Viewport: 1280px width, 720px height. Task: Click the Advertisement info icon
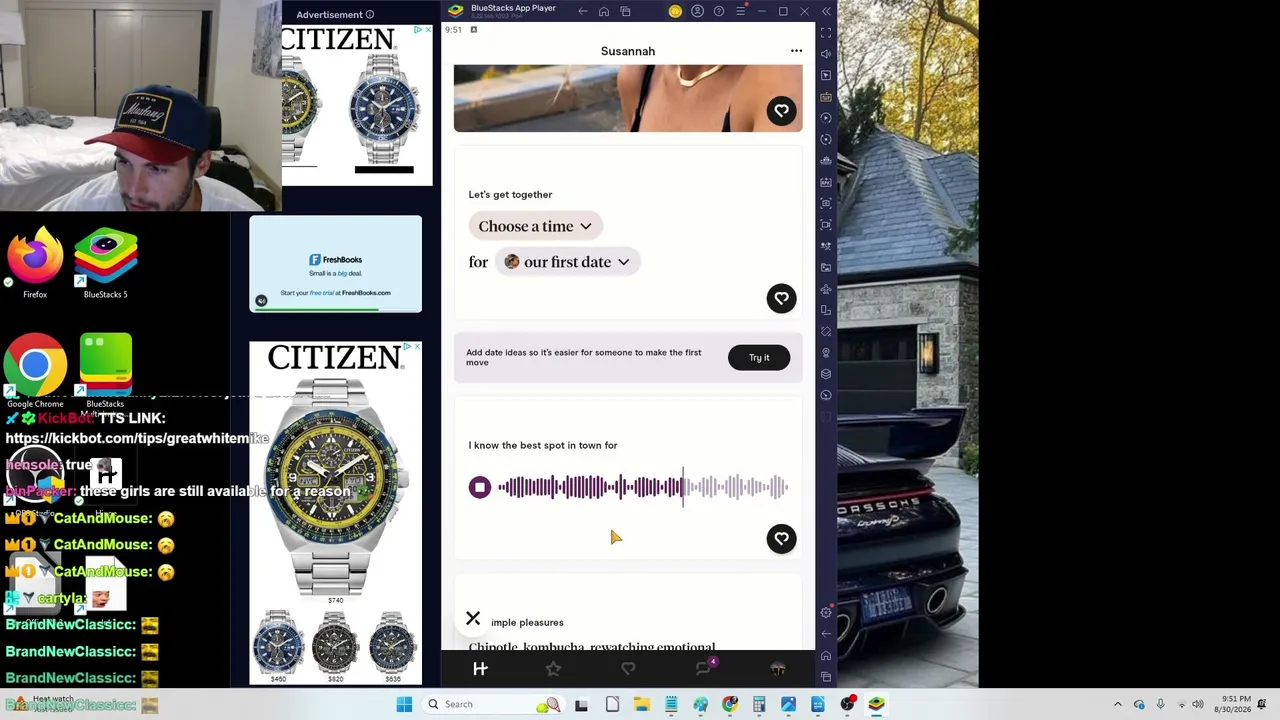(370, 15)
